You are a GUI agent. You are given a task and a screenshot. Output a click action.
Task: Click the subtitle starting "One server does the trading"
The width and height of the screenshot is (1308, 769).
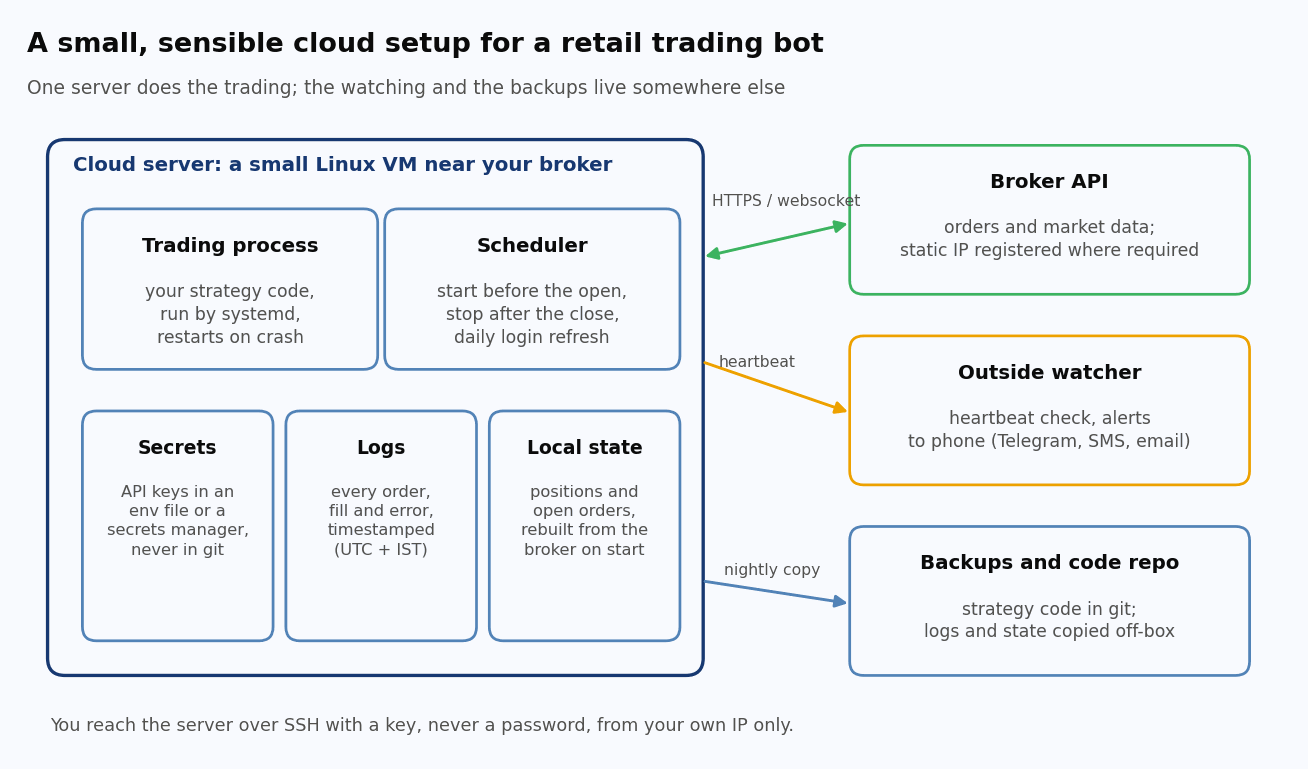click(x=406, y=89)
